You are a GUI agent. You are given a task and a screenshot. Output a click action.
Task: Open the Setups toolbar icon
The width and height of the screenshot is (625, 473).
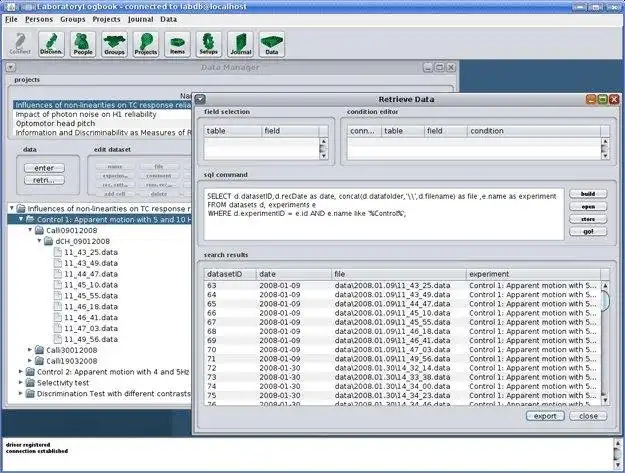[x=209, y=44]
